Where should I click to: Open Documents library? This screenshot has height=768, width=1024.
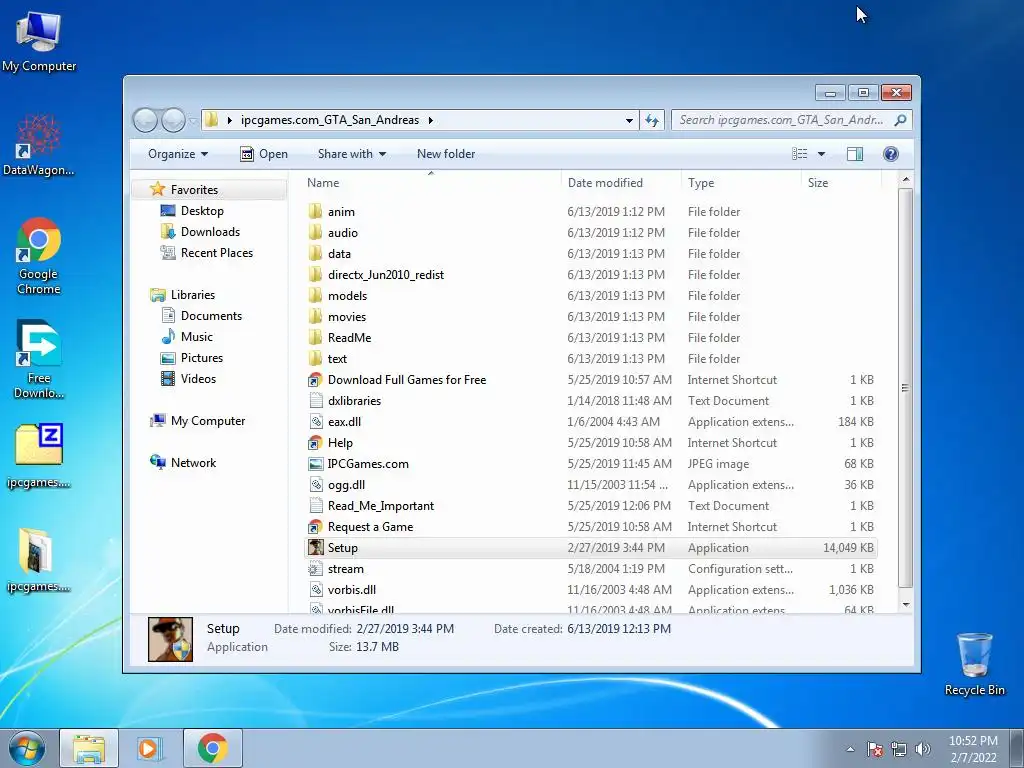(211, 315)
